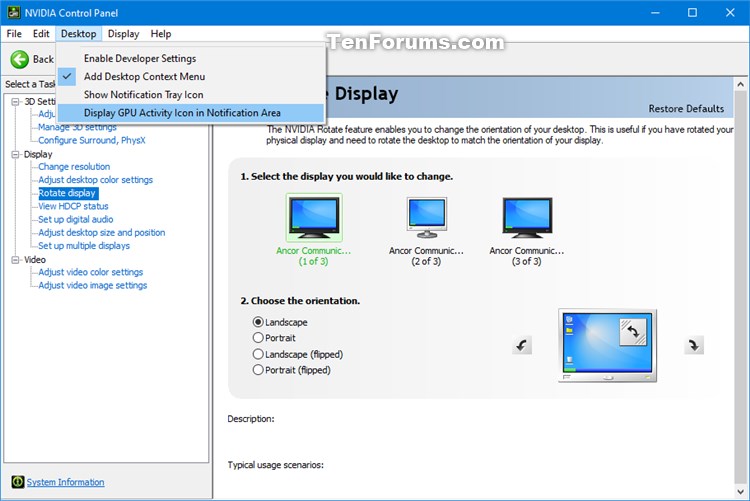
Task: Open Manage 3D settings
Action: pyautogui.click(x=77, y=127)
